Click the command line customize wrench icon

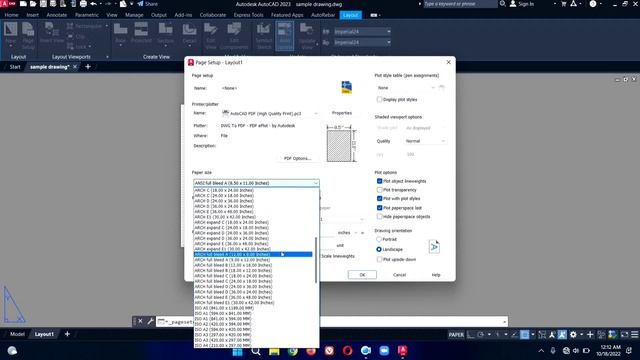(x=150, y=321)
